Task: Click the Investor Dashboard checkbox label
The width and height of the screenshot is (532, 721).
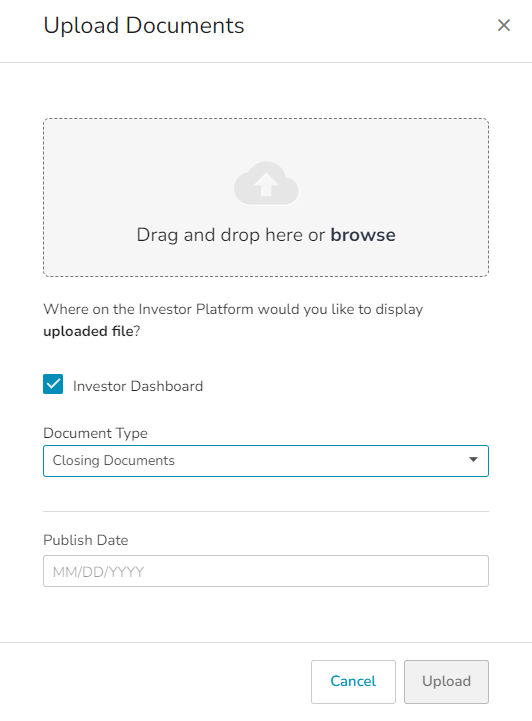Action: pyautogui.click(x=138, y=386)
